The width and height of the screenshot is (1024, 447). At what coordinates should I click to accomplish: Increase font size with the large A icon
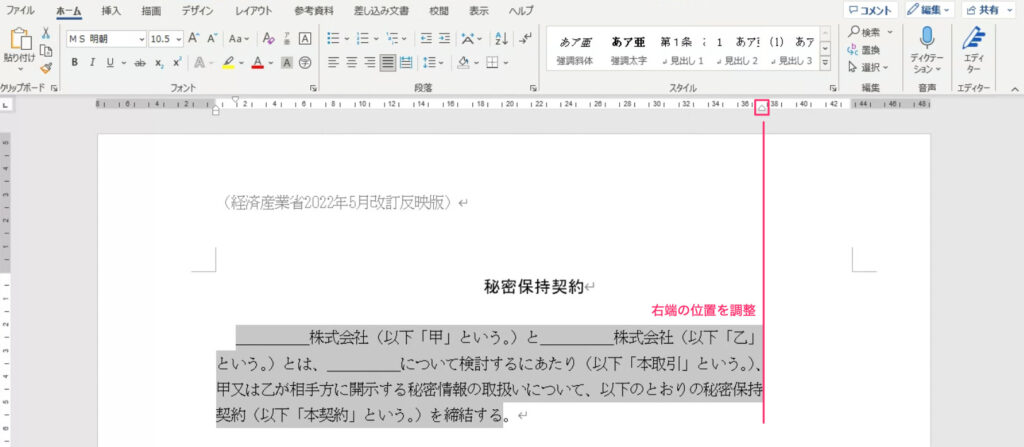point(193,39)
